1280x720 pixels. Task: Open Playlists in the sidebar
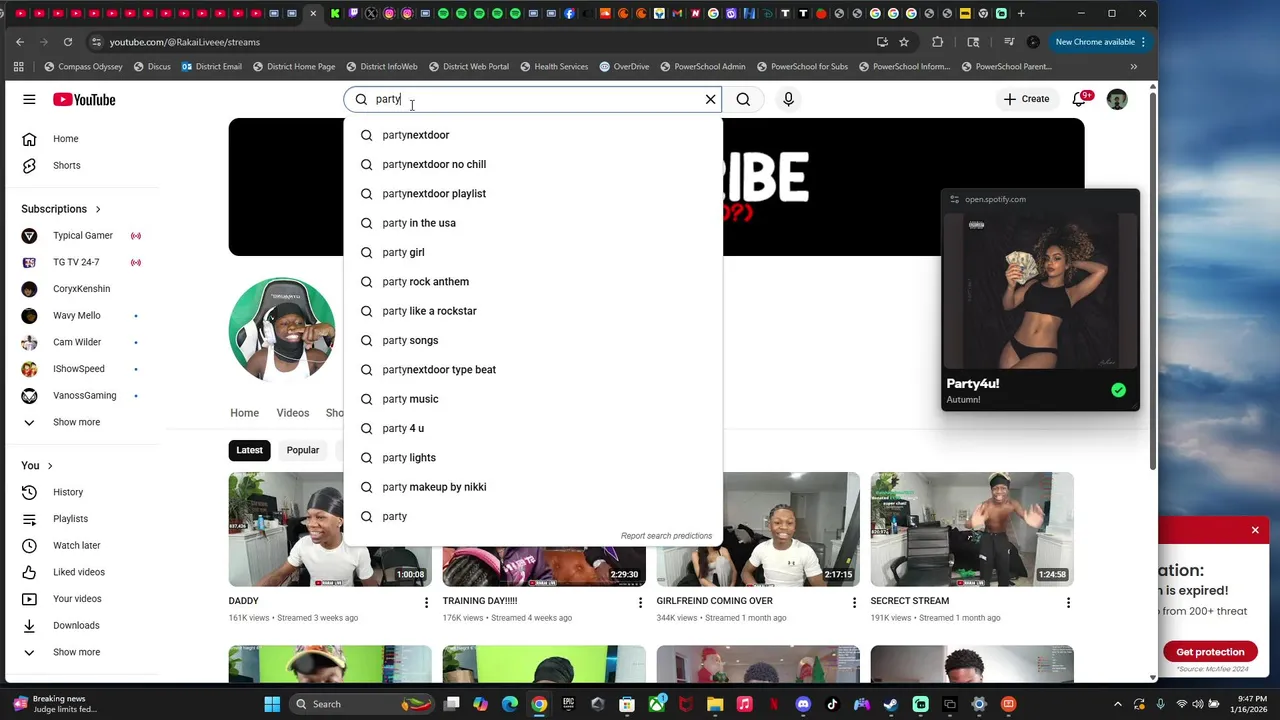click(x=82, y=519)
